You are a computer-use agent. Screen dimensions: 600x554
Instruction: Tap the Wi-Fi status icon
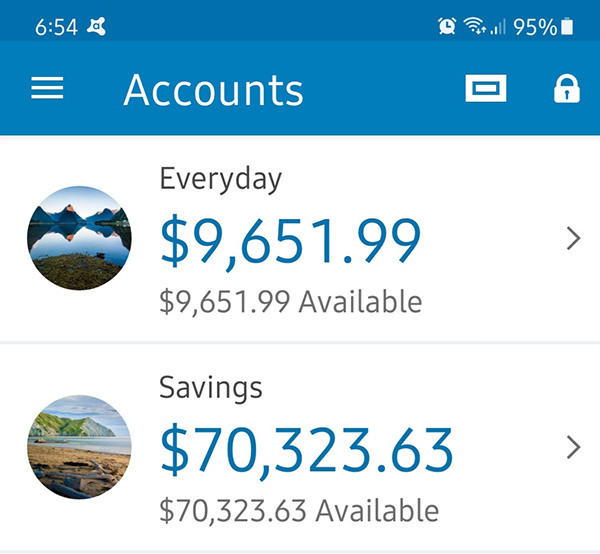[x=474, y=26]
